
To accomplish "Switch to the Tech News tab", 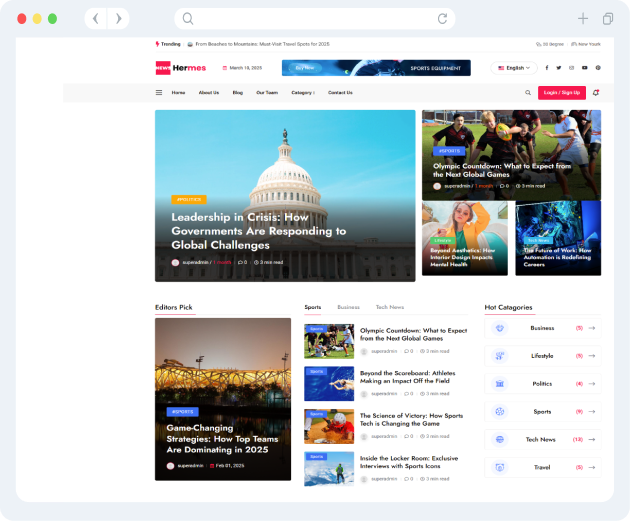I will pyautogui.click(x=390, y=307).
